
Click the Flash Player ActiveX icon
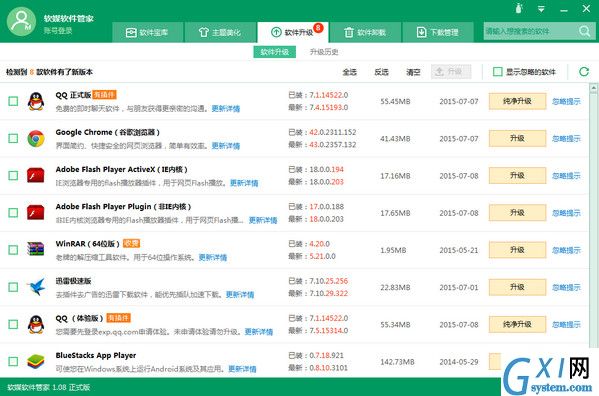[36, 176]
